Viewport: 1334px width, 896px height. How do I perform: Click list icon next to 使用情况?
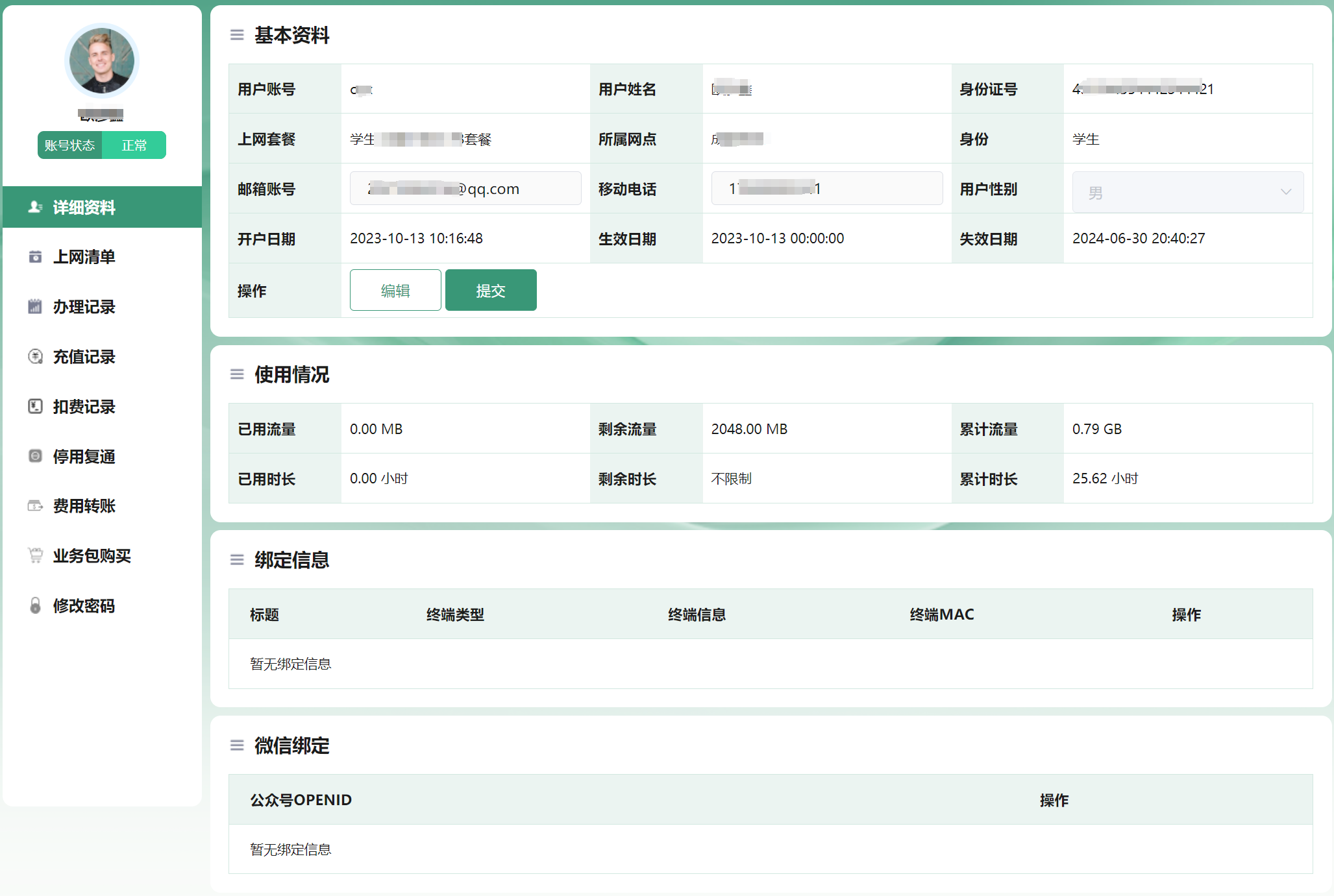pos(237,374)
